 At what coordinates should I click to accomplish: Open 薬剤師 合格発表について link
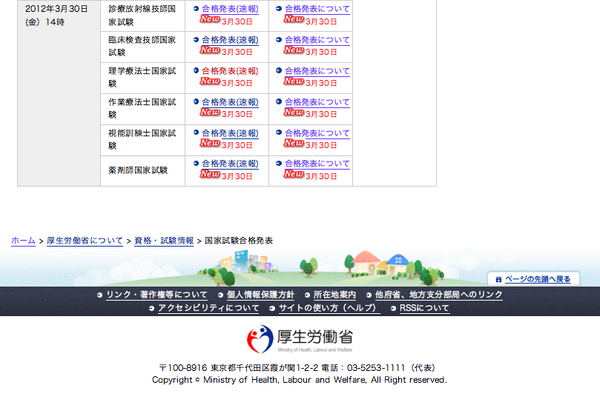point(317,164)
